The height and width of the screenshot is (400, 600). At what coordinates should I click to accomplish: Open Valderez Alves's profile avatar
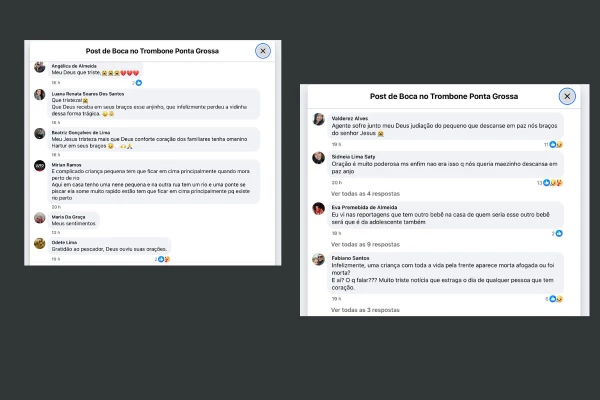pyautogui.click(x=318, y=119)
